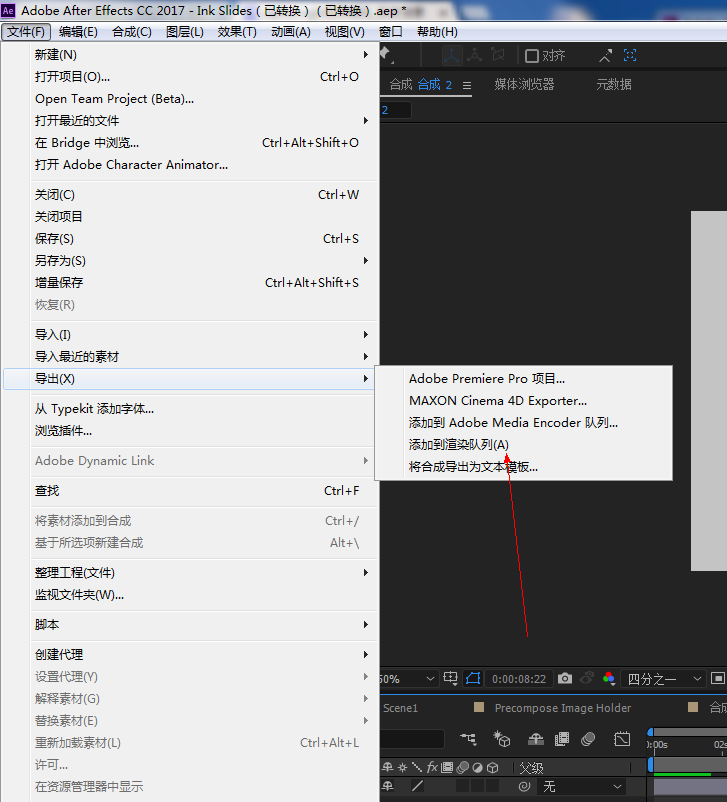The height and width of the screenshot is (802, 727).
Task: Toggle the layer's Adjustment Layer switch box
Action: pyautogui.click(x=477, y=786)
